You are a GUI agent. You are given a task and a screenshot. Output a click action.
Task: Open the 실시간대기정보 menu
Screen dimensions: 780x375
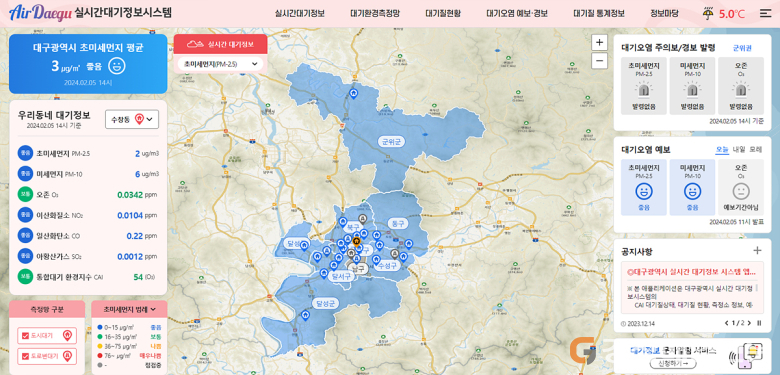click(x=299, y=13)
